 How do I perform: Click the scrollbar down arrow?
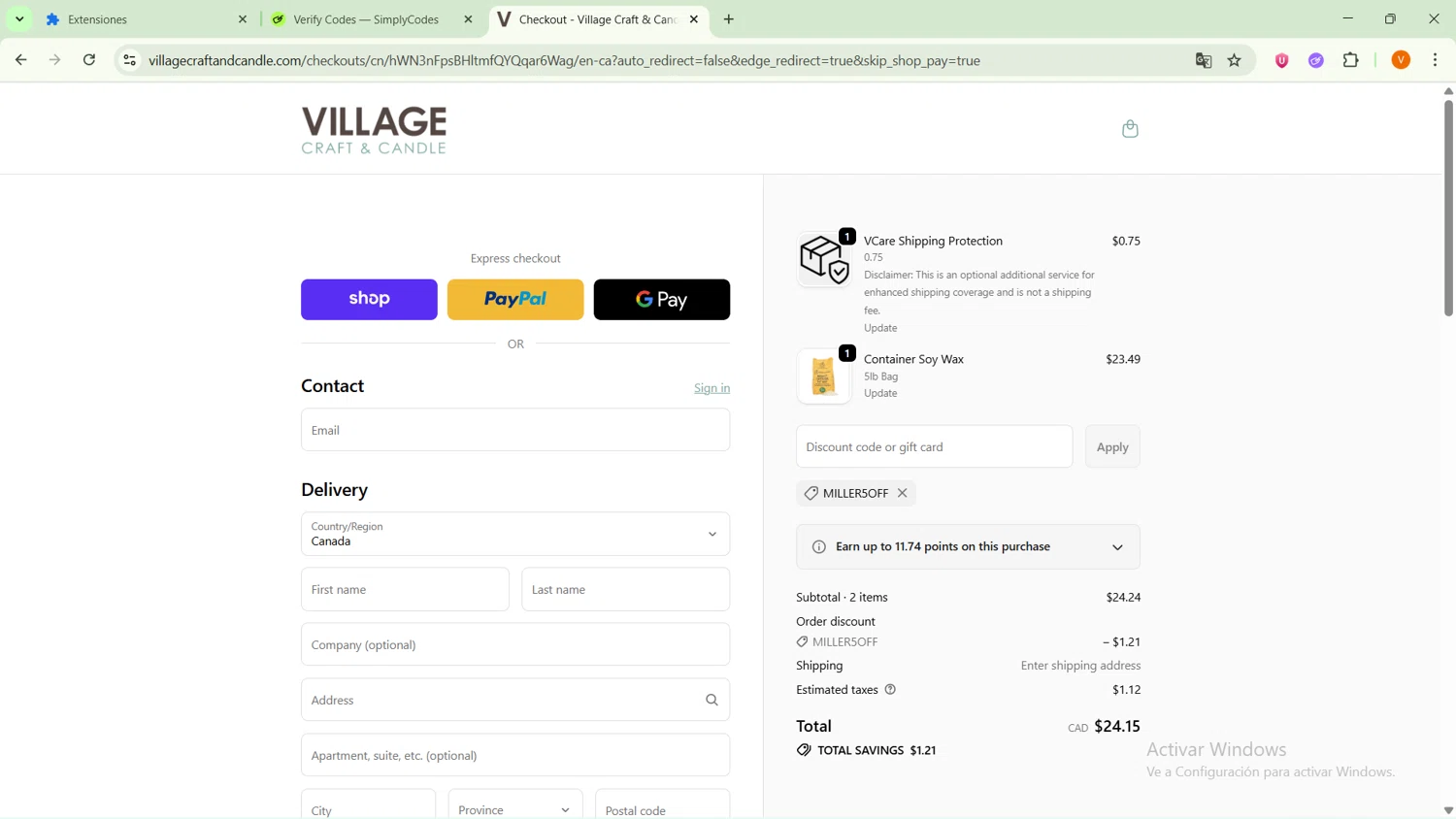click(x=1448, y=810)
